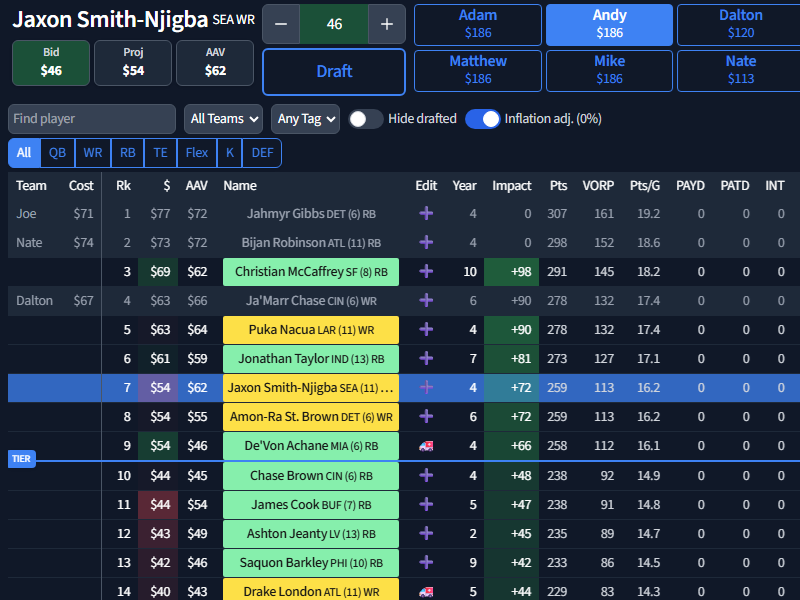This screenshot has width=800, height=600.
Task: Select the Jonathan Taylor name cell
Action: 311,359
